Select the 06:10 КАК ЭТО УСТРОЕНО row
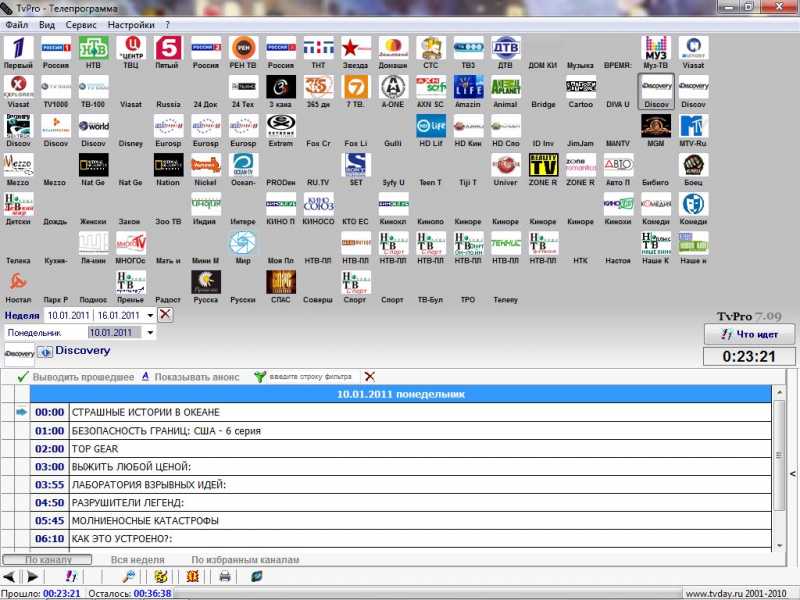800x600 pixels. click(401, 539)
